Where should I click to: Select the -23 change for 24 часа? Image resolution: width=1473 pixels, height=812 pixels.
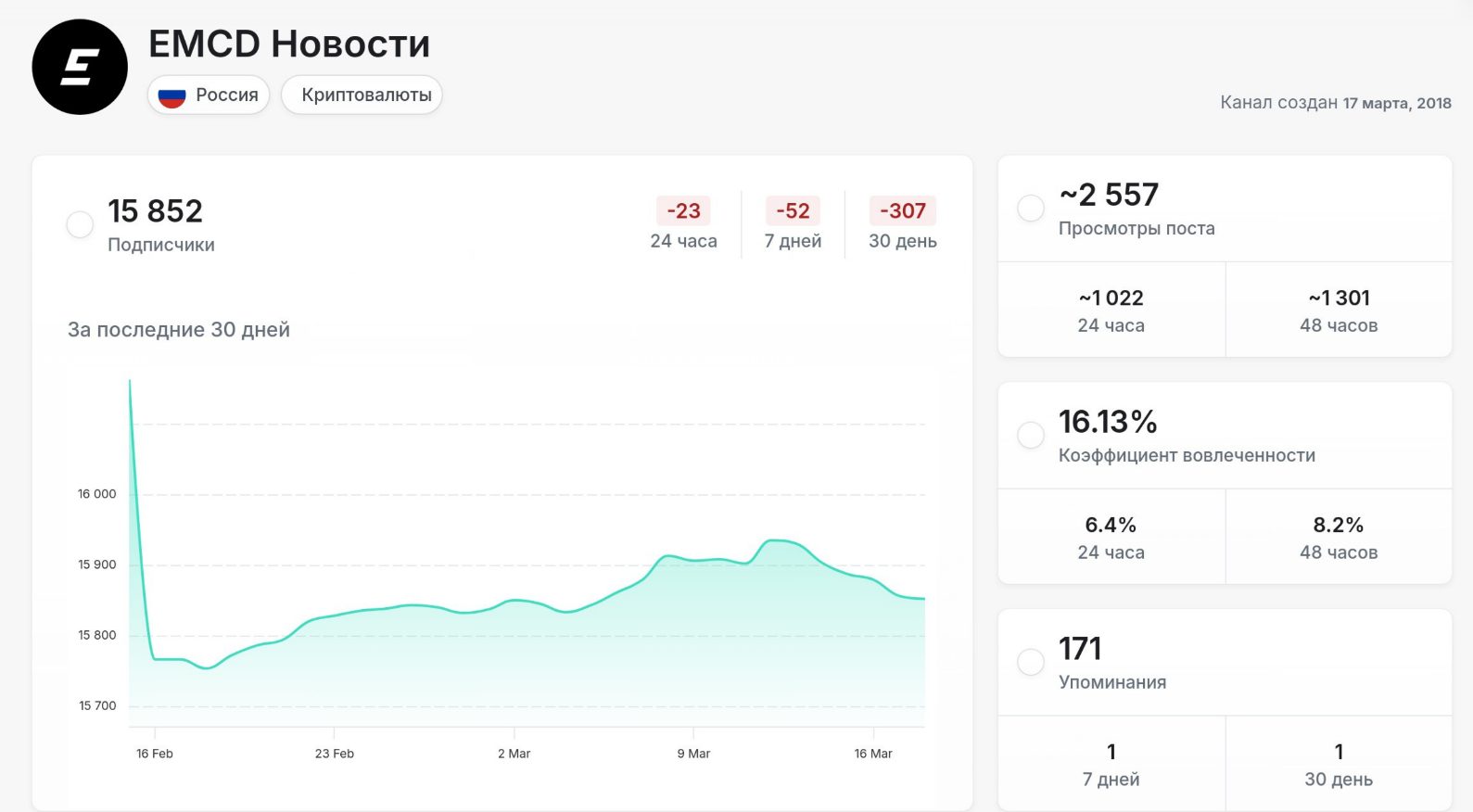pos(683,211)
